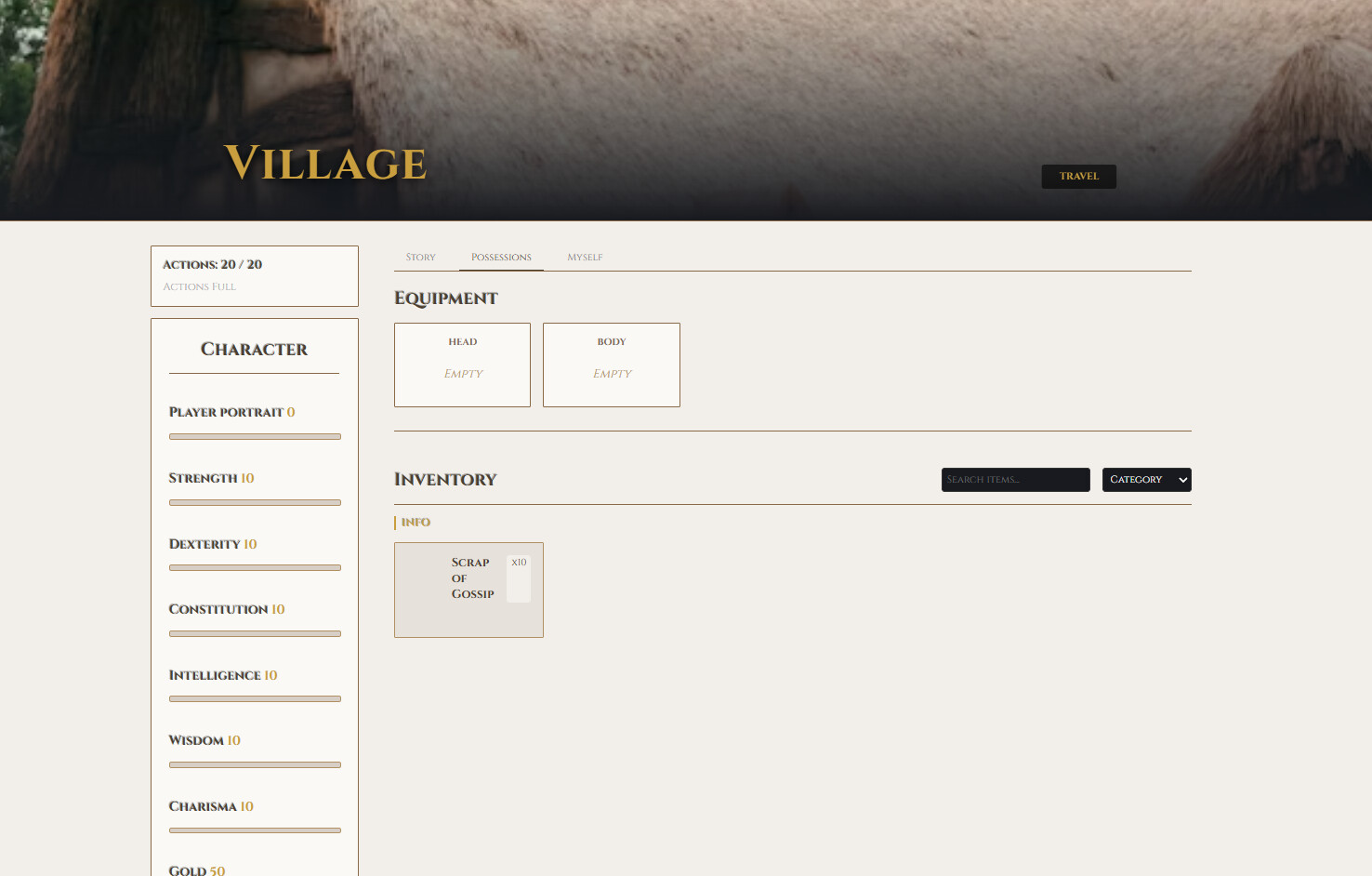Click the x10 quantity badge
The width and height of the screenshot is (1372, 876).
pyautogui.click(x=519, y=563)
